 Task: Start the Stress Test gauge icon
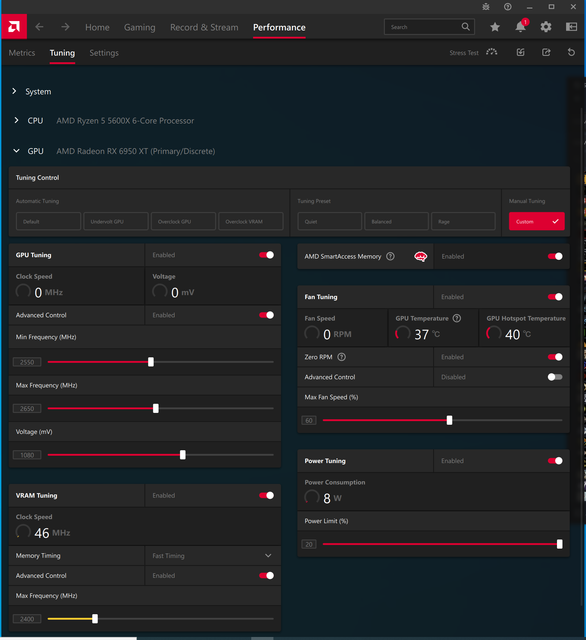(492, 52)
